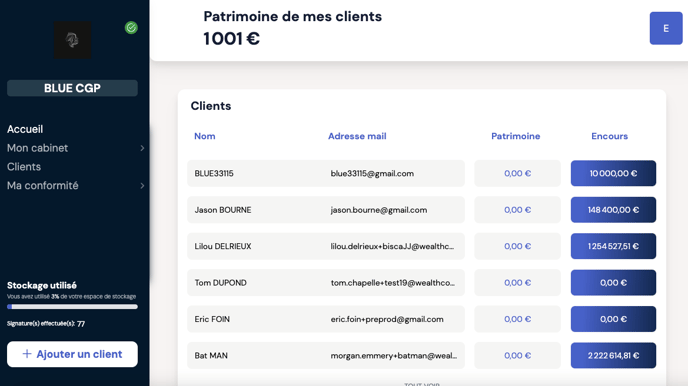Open the Accueil menu item
Image resolution: width=688 pixels, height=386 pixels.
25,129
